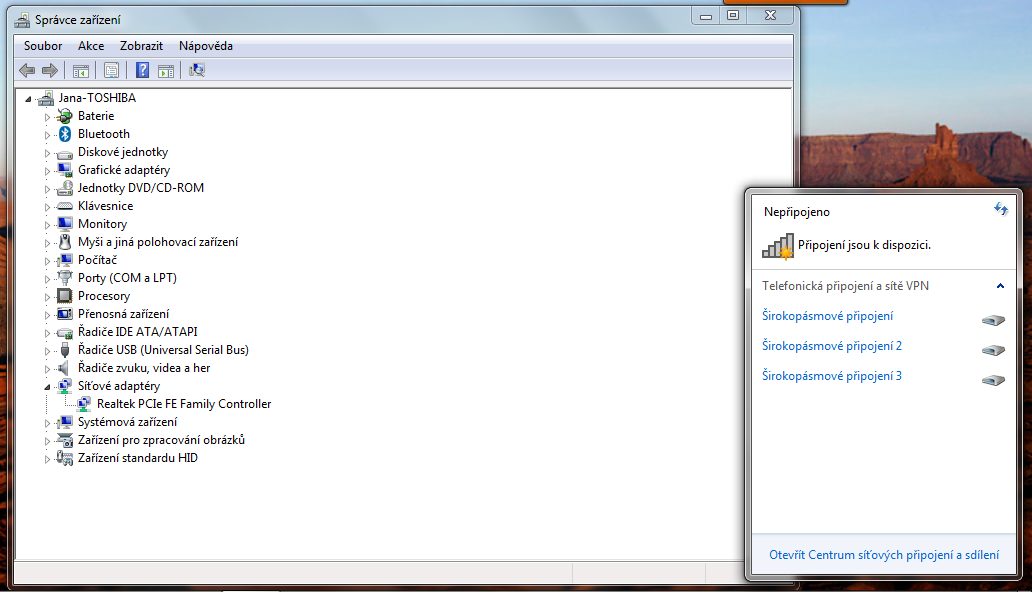Click the show/hide console tree icon
The height and width of the screenshot is (592, 1032).
(81, 70)
